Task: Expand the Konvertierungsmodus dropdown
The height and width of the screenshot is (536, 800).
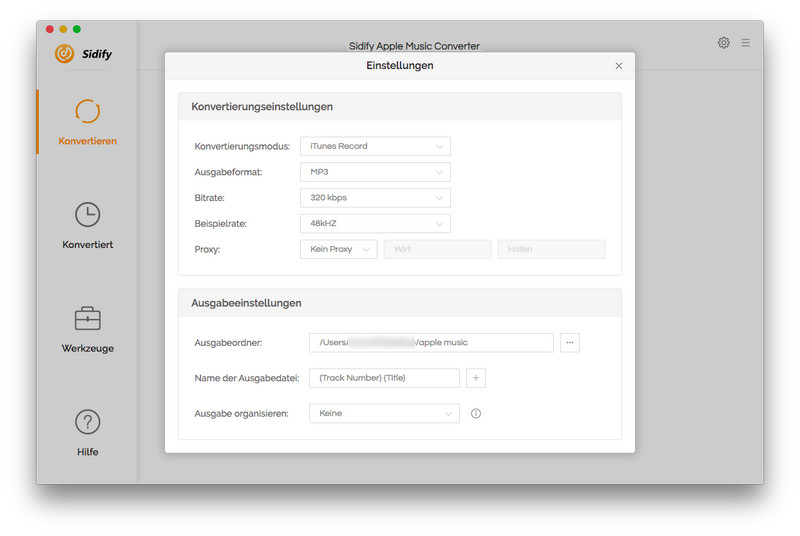Action: tap(375, 146)
